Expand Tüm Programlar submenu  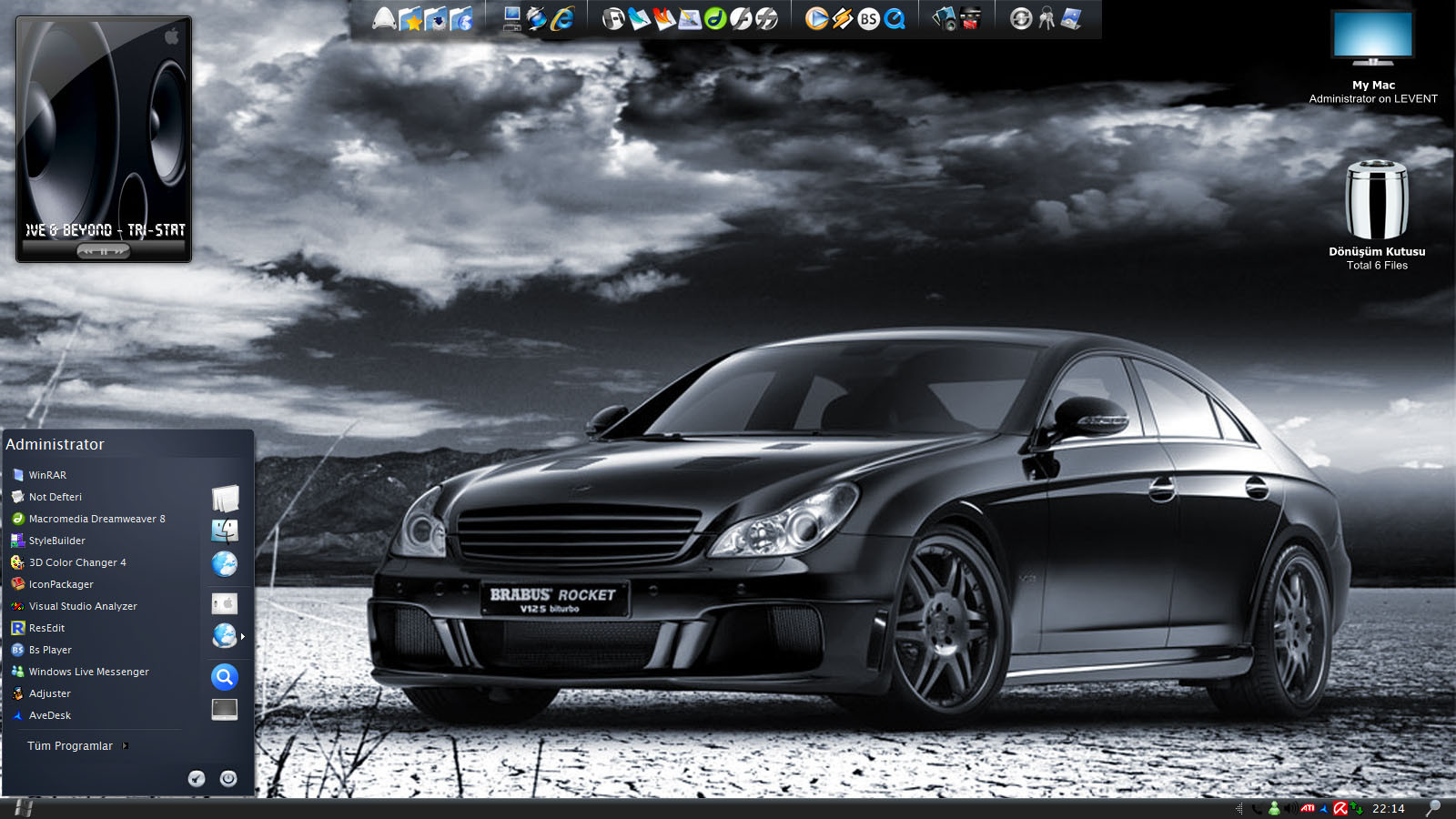coord(76,745)
